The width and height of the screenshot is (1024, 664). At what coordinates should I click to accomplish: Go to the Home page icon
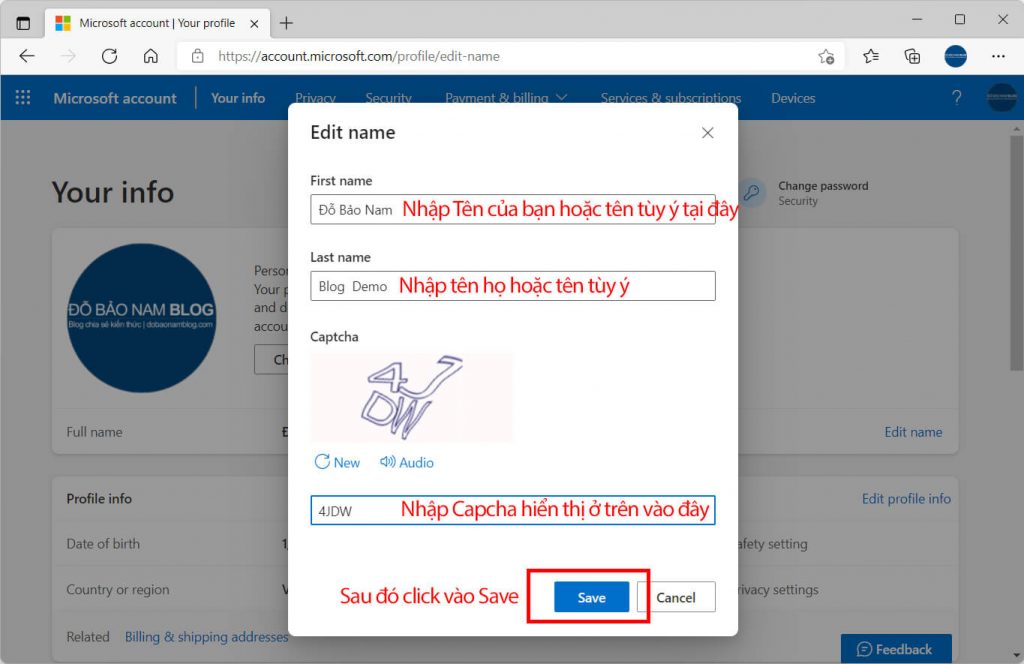point(151,56)
